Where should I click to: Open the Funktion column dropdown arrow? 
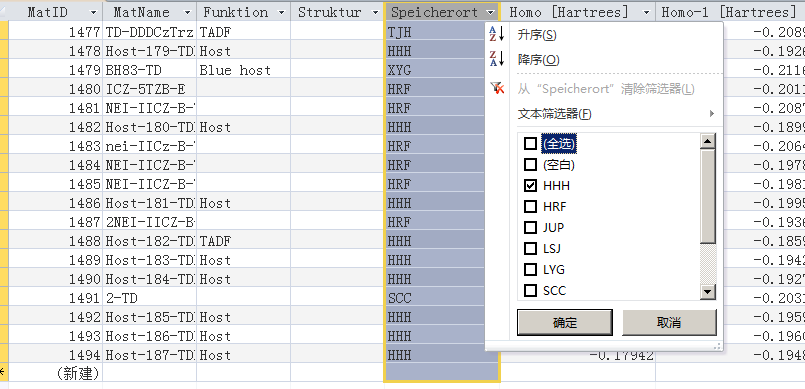(281, 12)
